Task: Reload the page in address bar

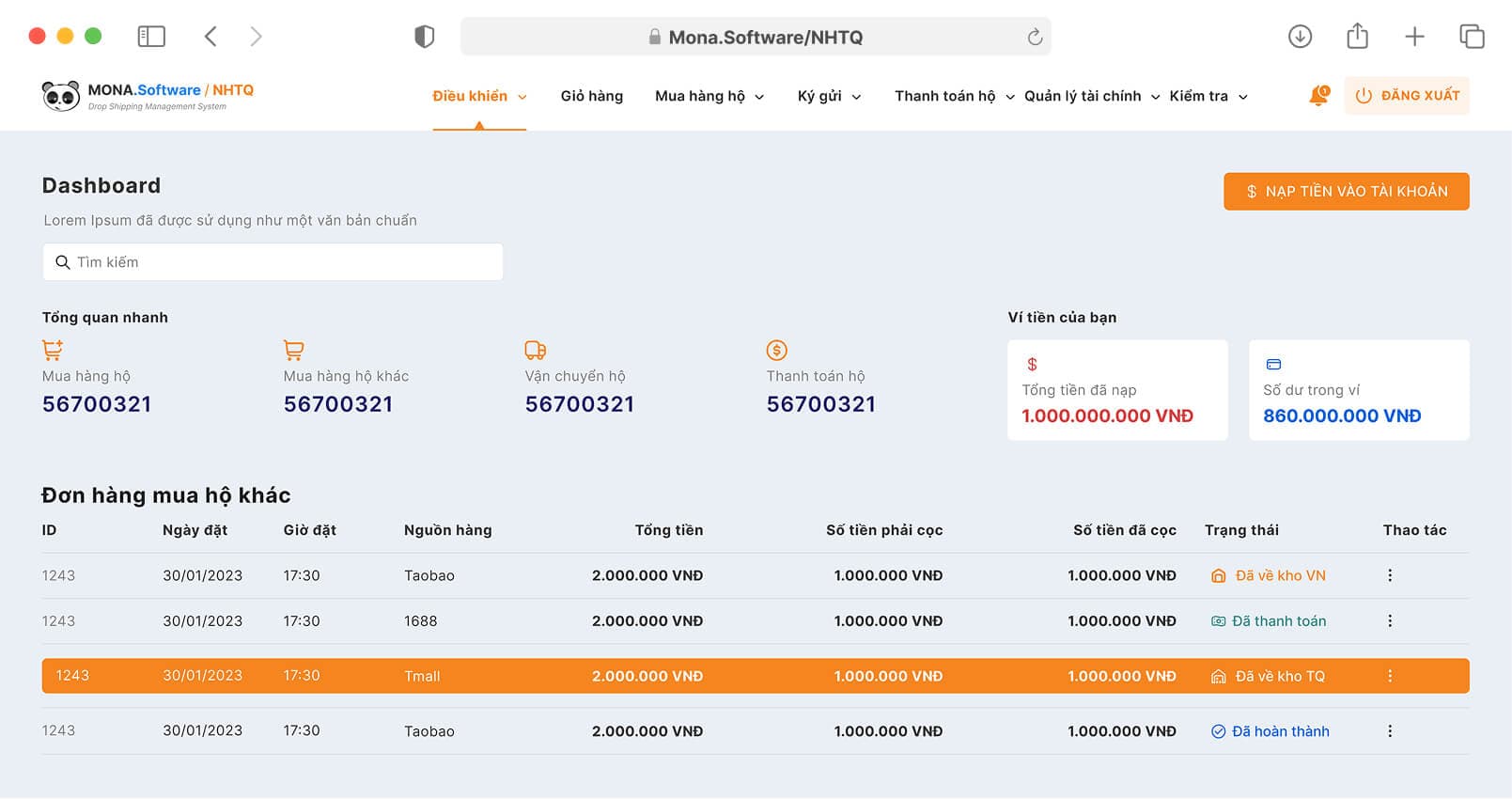Action: [1035, 37]
